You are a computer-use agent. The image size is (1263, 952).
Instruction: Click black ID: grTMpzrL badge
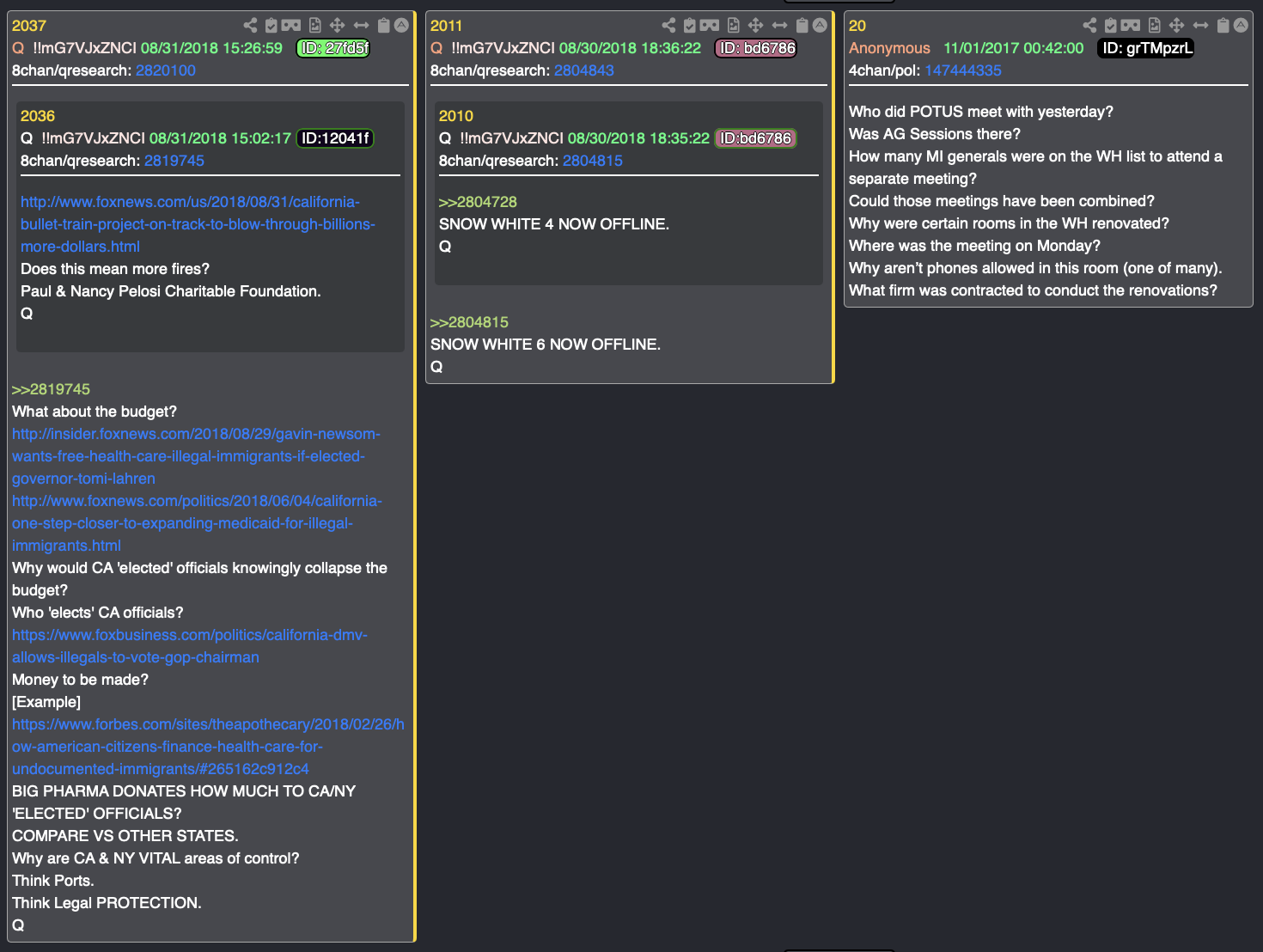(x=1146, y=48)
